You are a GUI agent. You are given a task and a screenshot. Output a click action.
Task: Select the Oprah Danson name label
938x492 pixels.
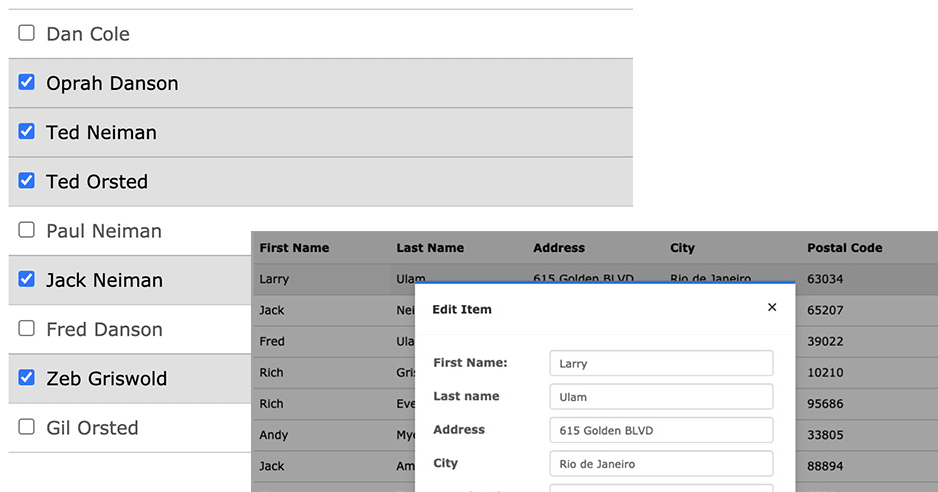112,83
